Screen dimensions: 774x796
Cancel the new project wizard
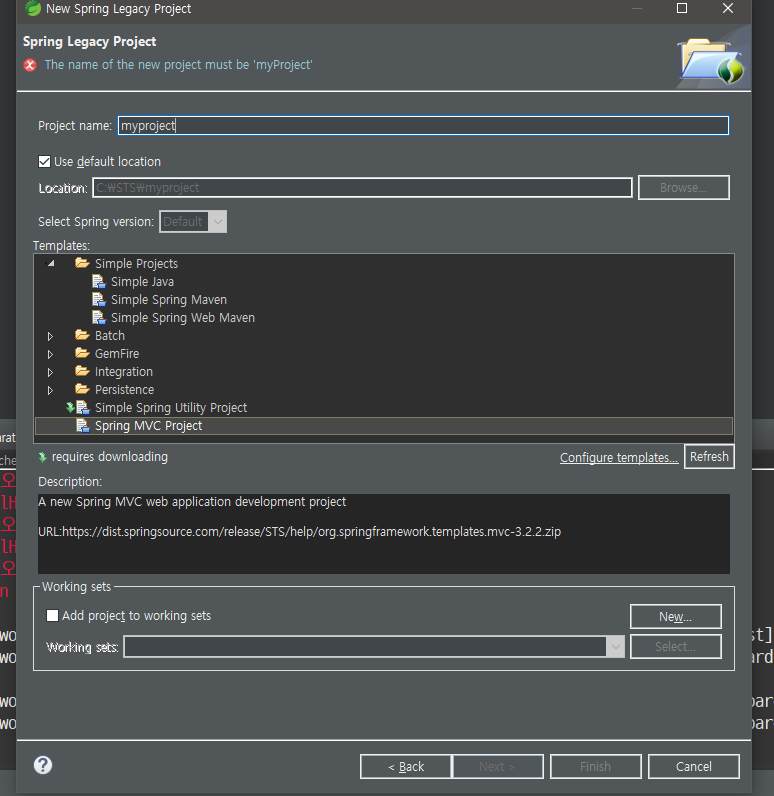coord(694,767)
